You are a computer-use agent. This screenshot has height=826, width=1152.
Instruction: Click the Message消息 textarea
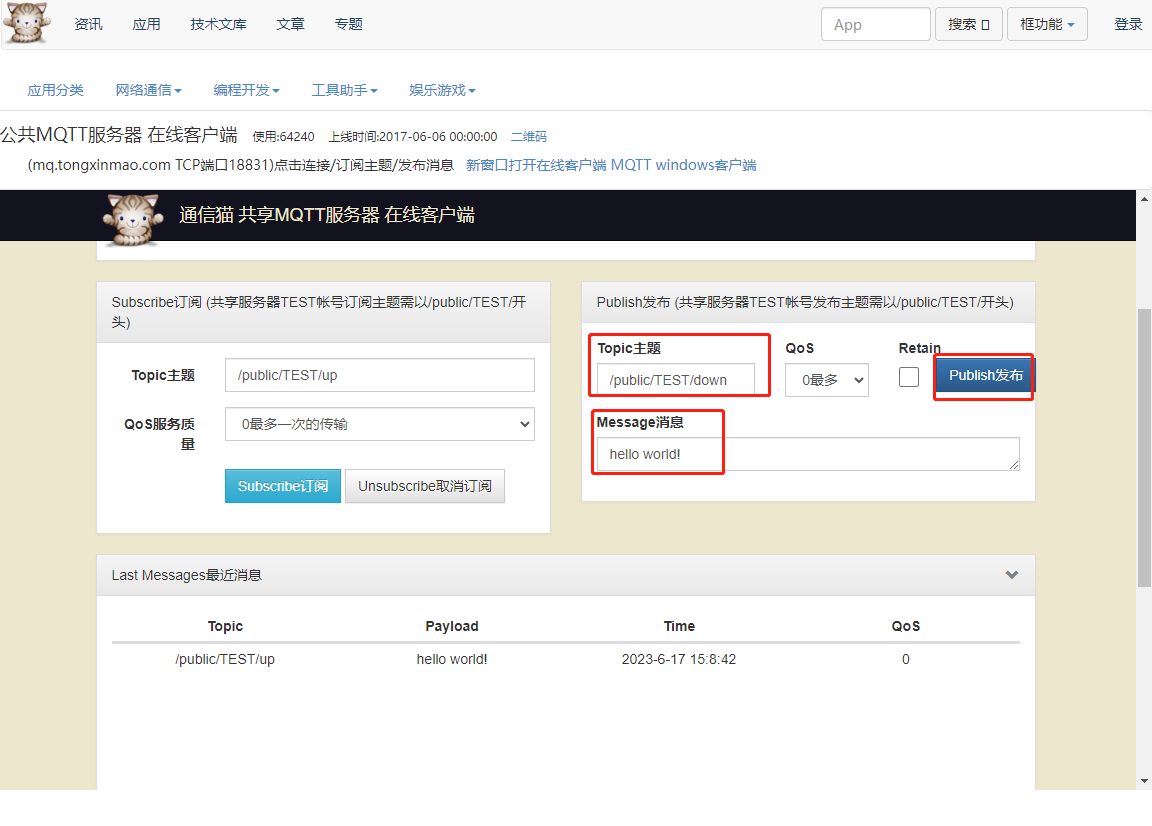[808, 454]
